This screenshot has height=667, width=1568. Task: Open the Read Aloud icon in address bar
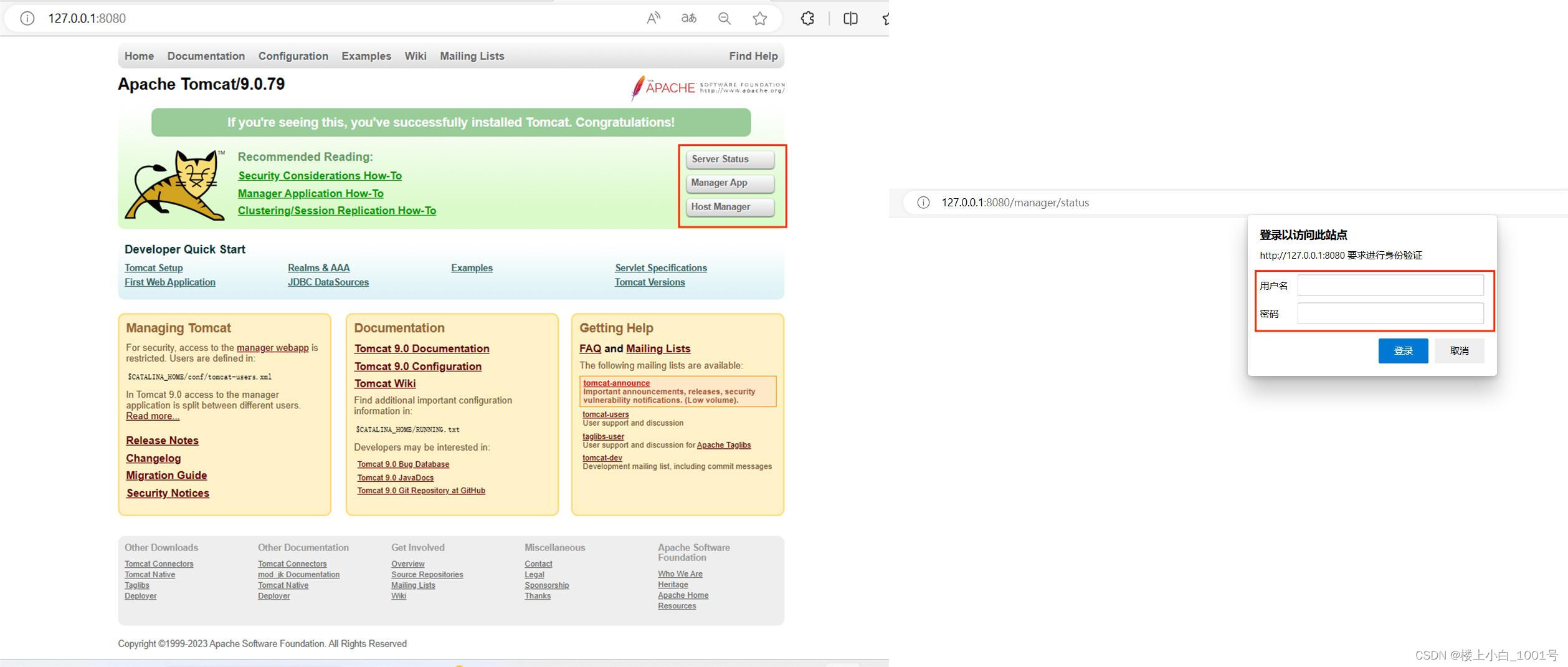(x=653, y=18)
